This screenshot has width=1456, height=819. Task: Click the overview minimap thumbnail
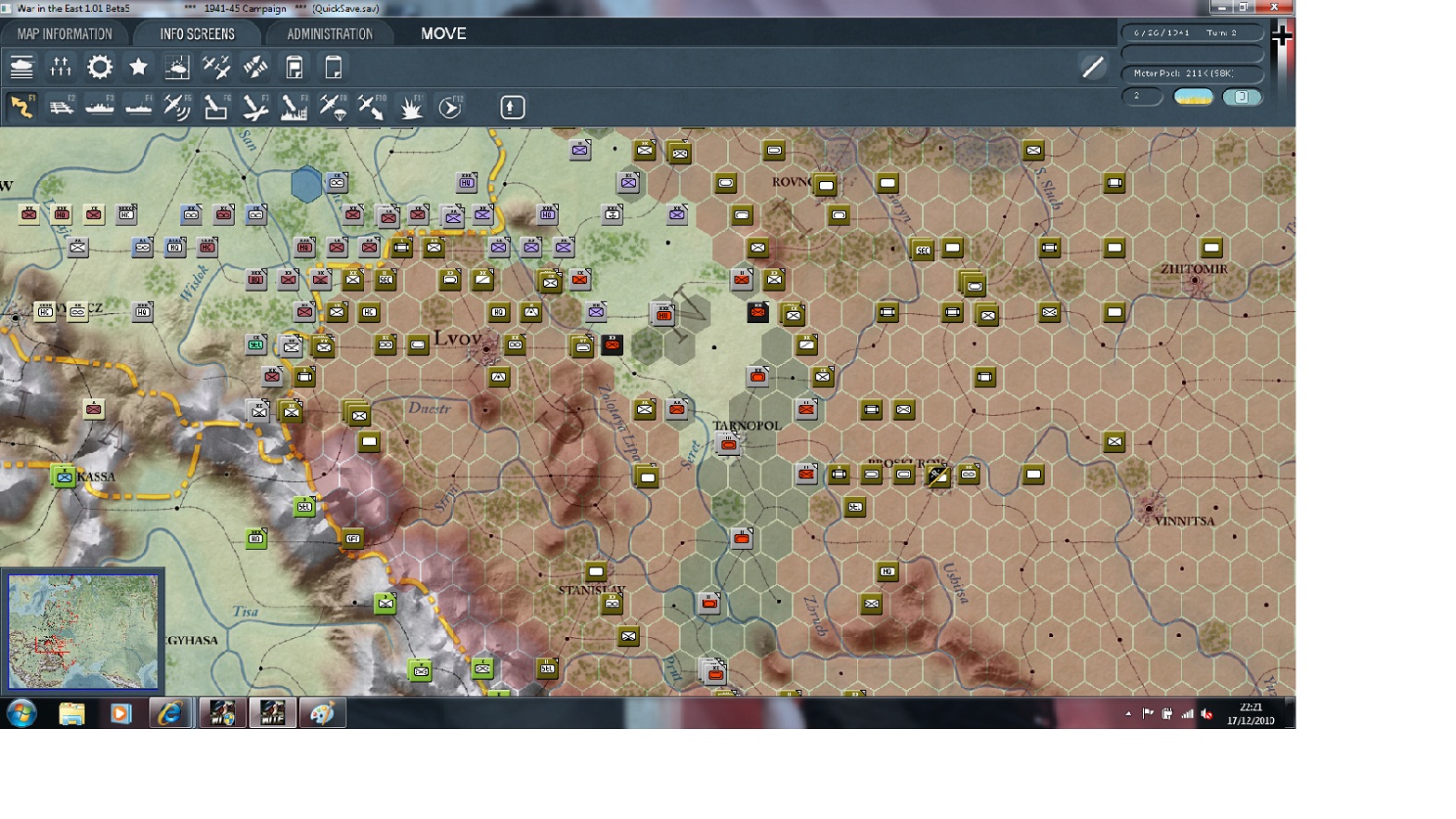(x=83, y=630)
